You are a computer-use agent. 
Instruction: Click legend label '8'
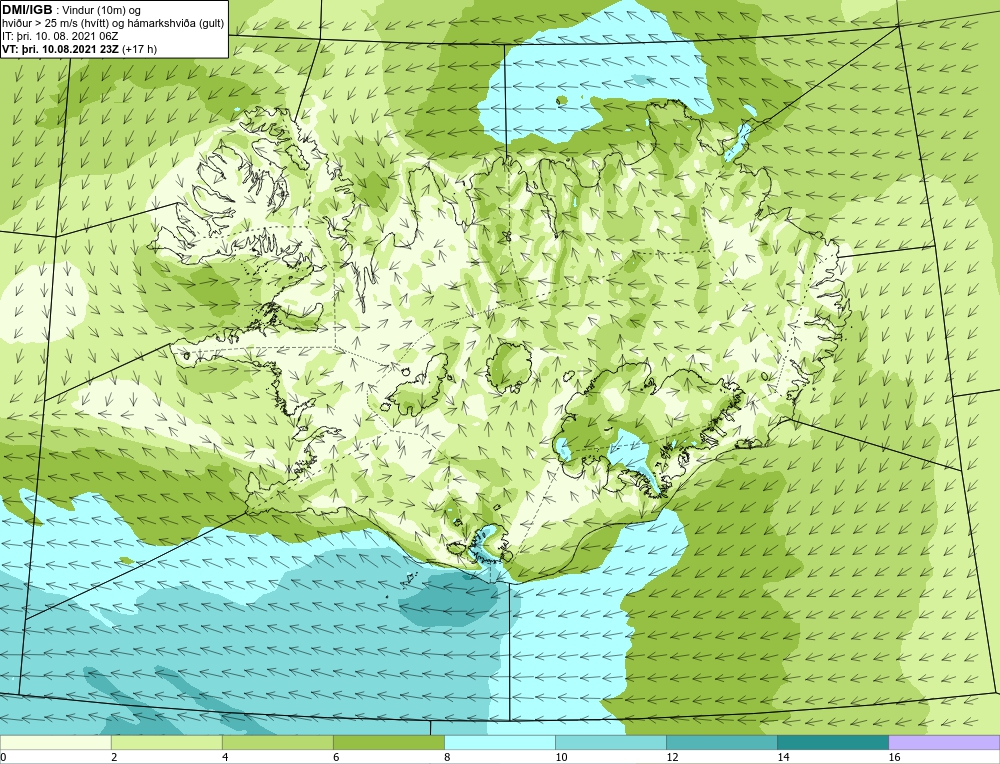pyautogui.click(x=447, y=757)
